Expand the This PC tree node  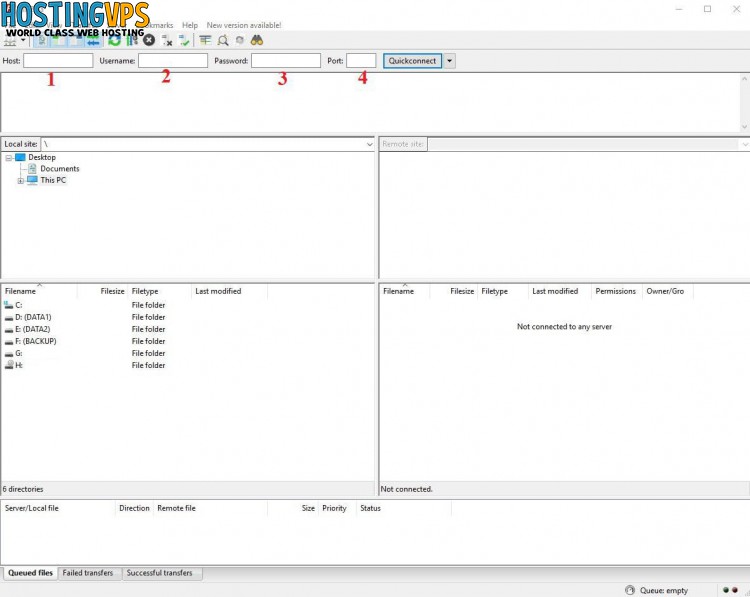click(x=21, y=180)
